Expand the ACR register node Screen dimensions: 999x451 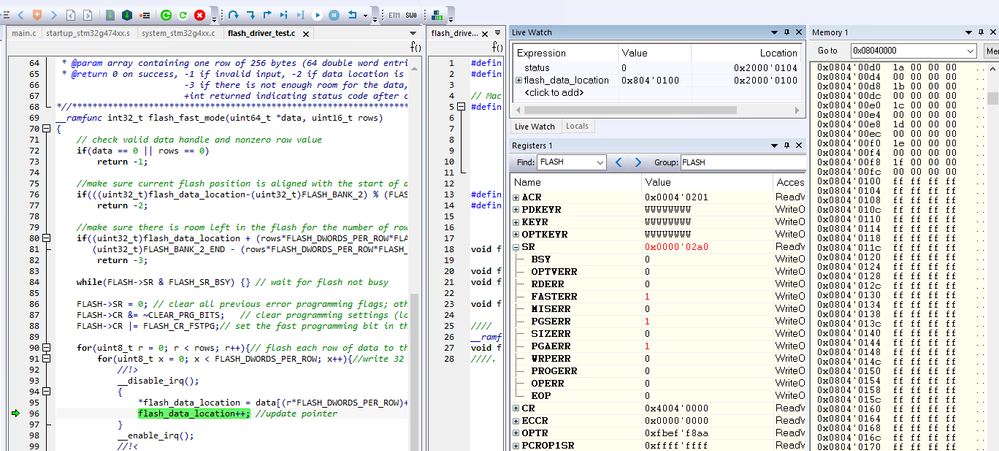point(516,197)
